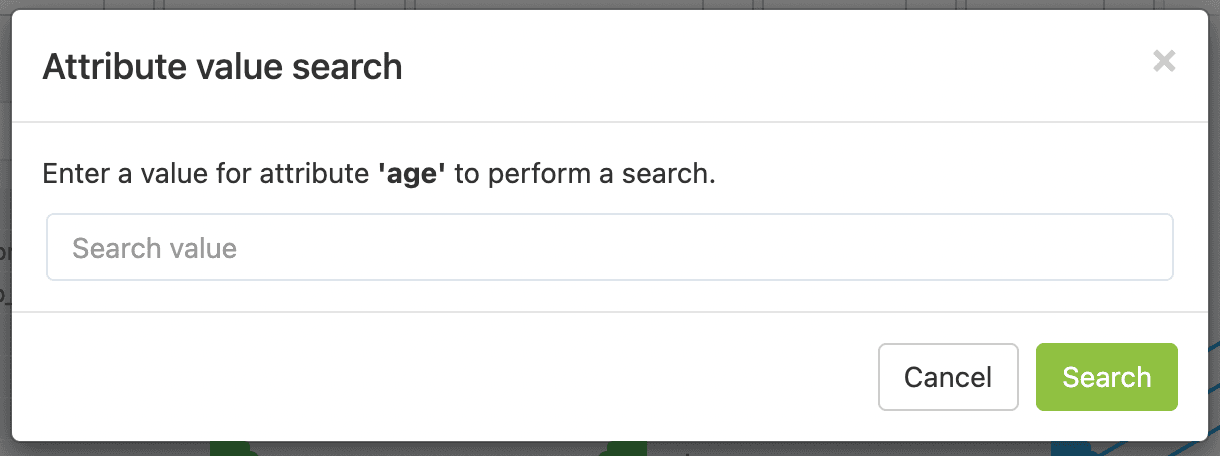Click the 'Search value' placeholder text

155,248
